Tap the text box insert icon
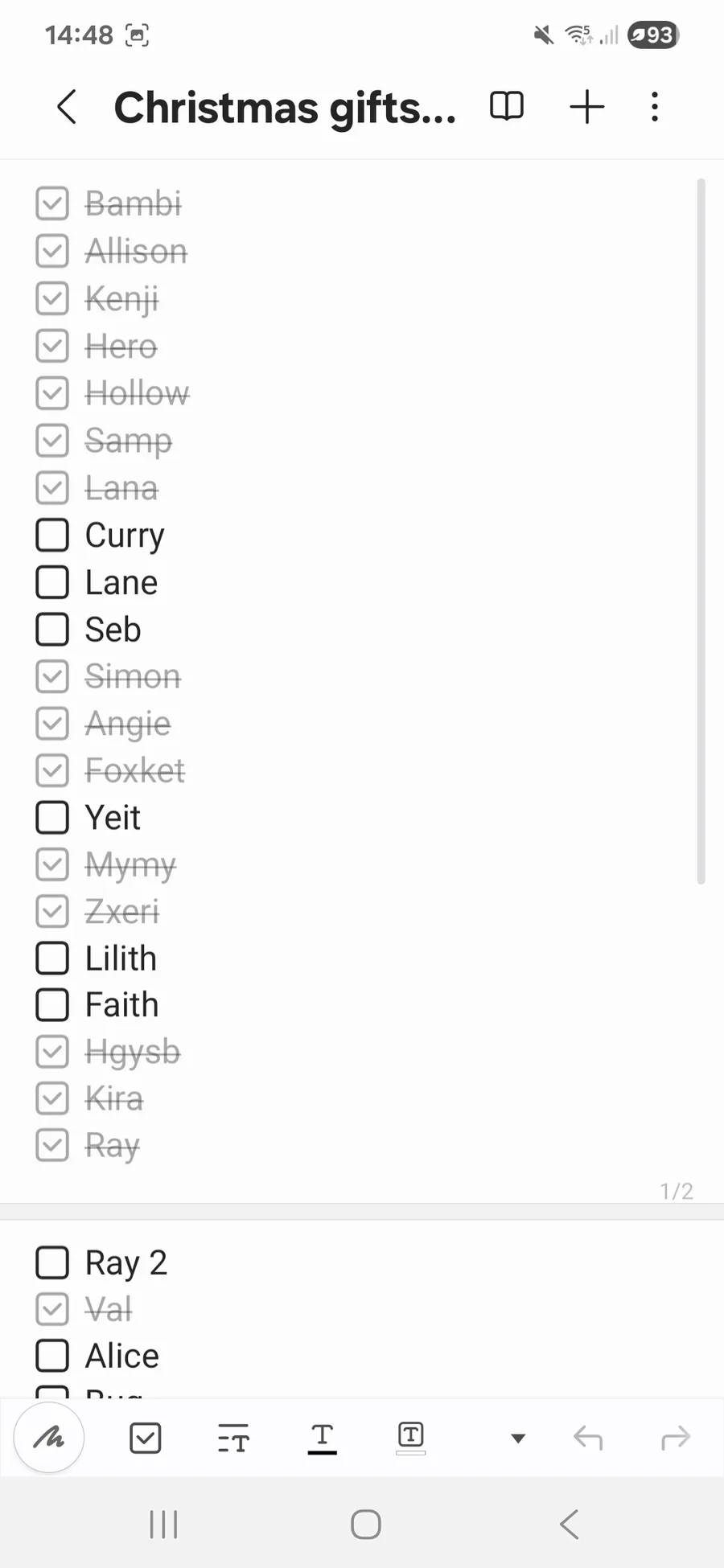 click(x=410, y=1436)
